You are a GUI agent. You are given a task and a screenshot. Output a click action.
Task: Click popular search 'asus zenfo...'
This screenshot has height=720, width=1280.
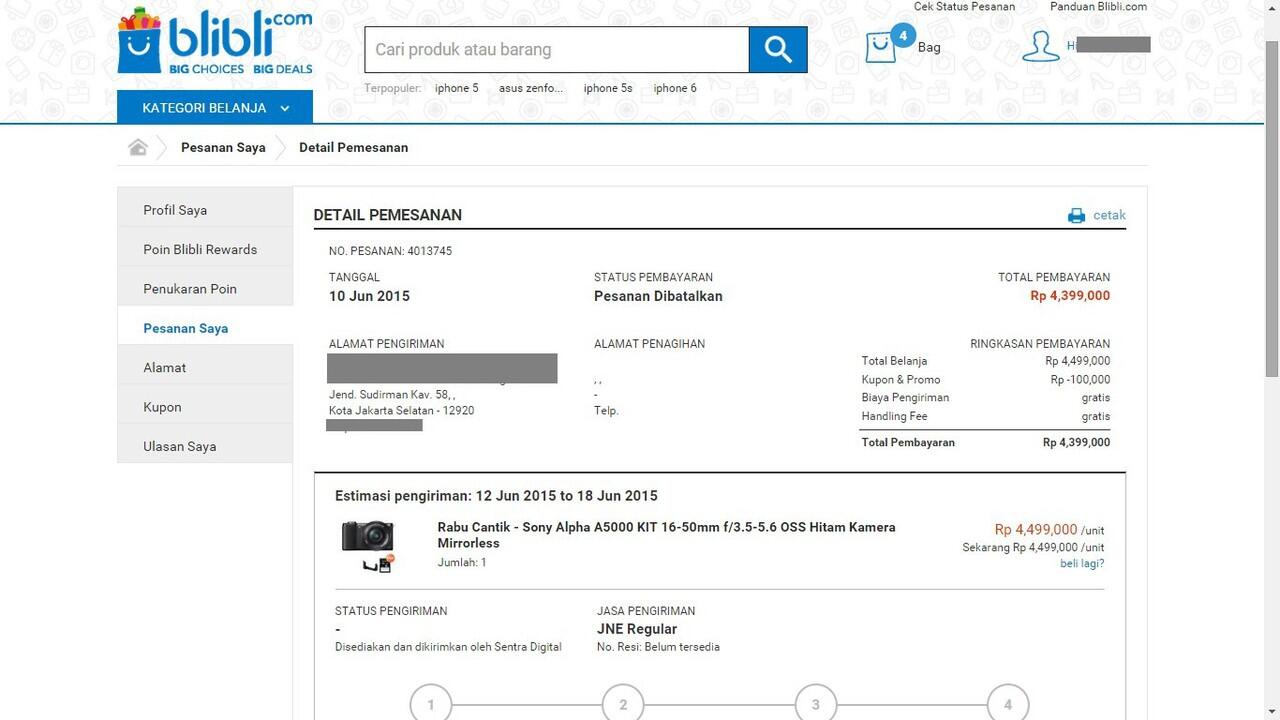point(531,88)
